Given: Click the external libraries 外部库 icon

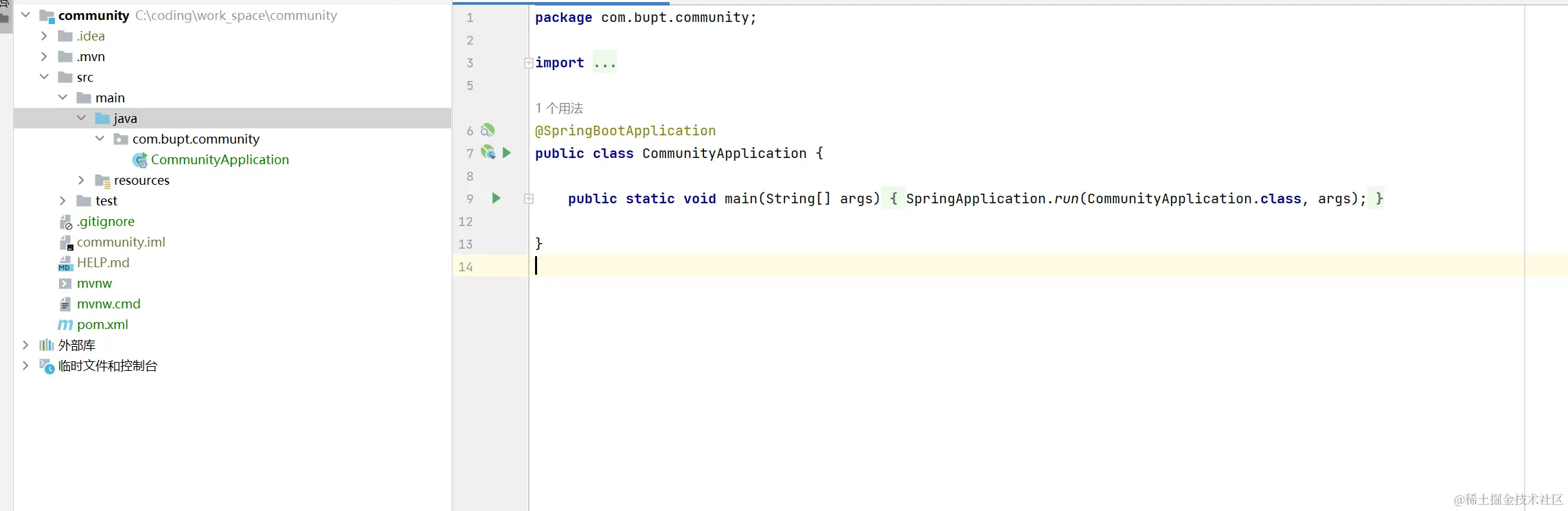Looking at the screenshot, I should point(47,345).
